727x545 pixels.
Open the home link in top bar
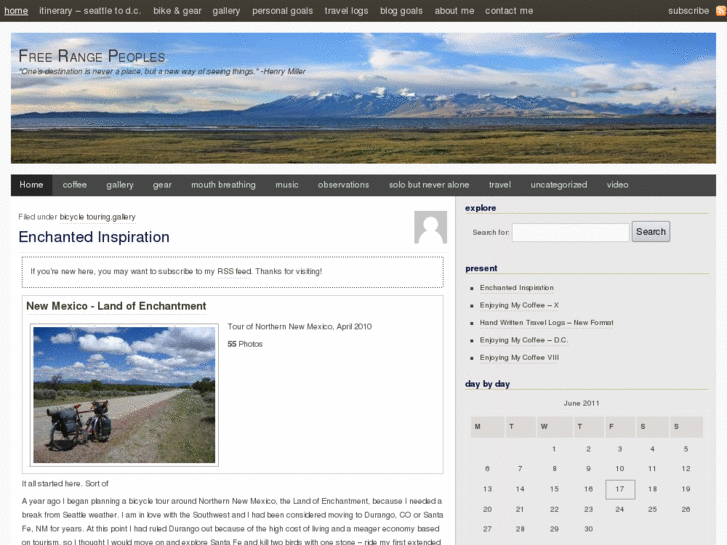(16, 11)
